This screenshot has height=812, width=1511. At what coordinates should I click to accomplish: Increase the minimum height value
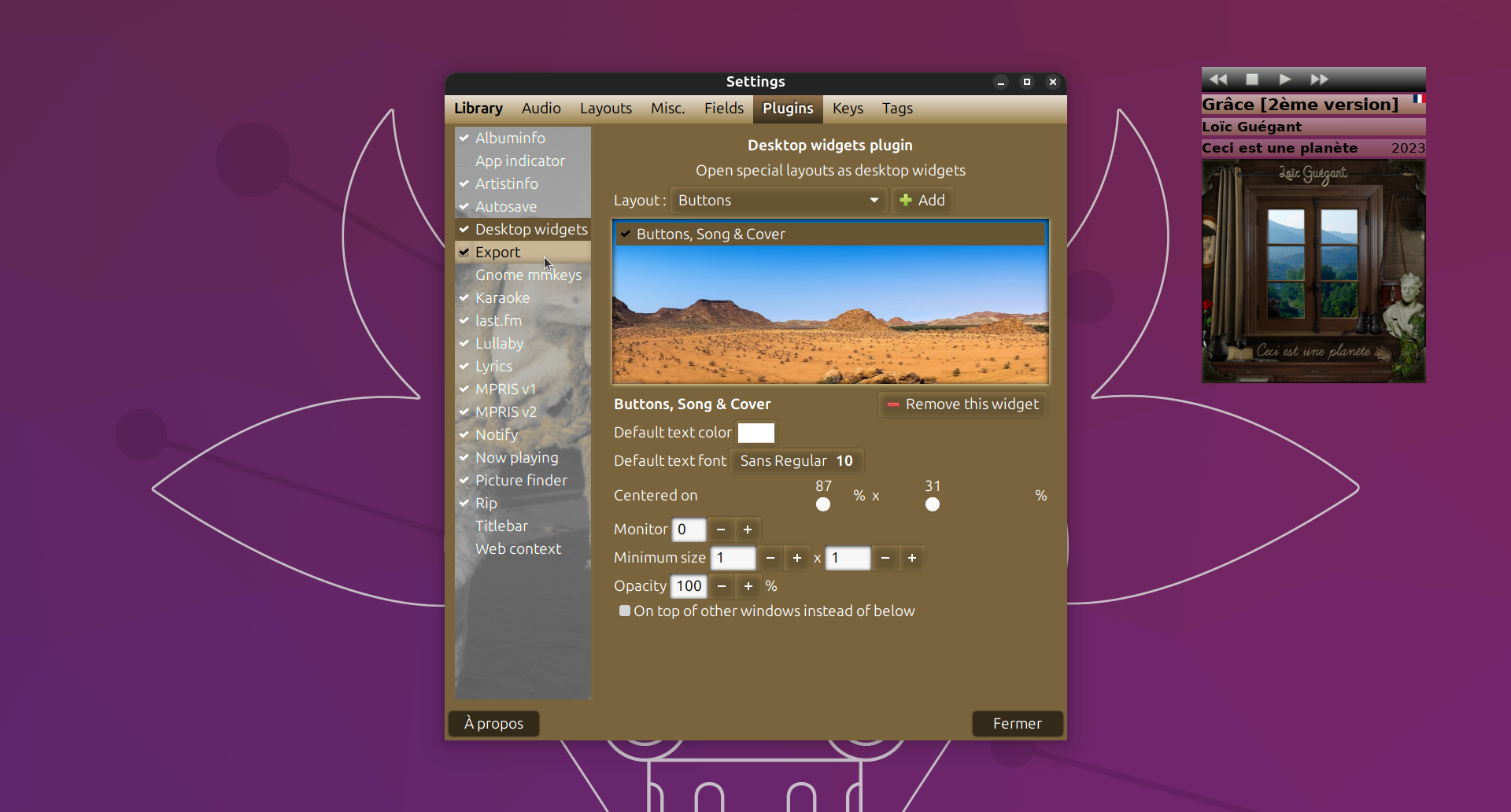[912, 558]
